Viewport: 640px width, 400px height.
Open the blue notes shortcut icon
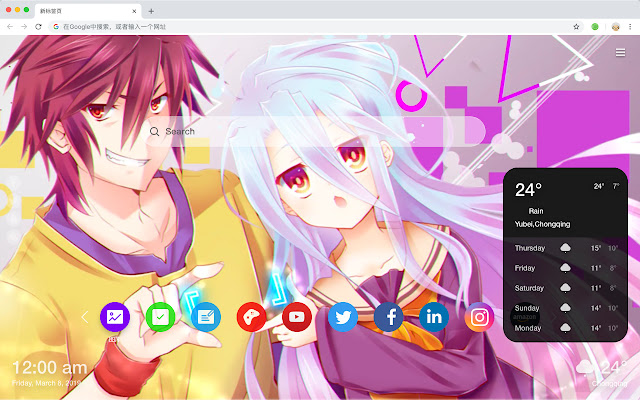coord(206,317)
